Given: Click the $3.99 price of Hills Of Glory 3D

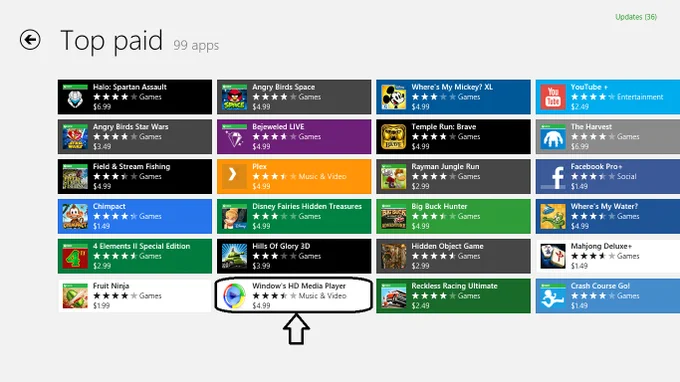Looking at the screenshot, I should pyautogui.click(x=261, y=266).
